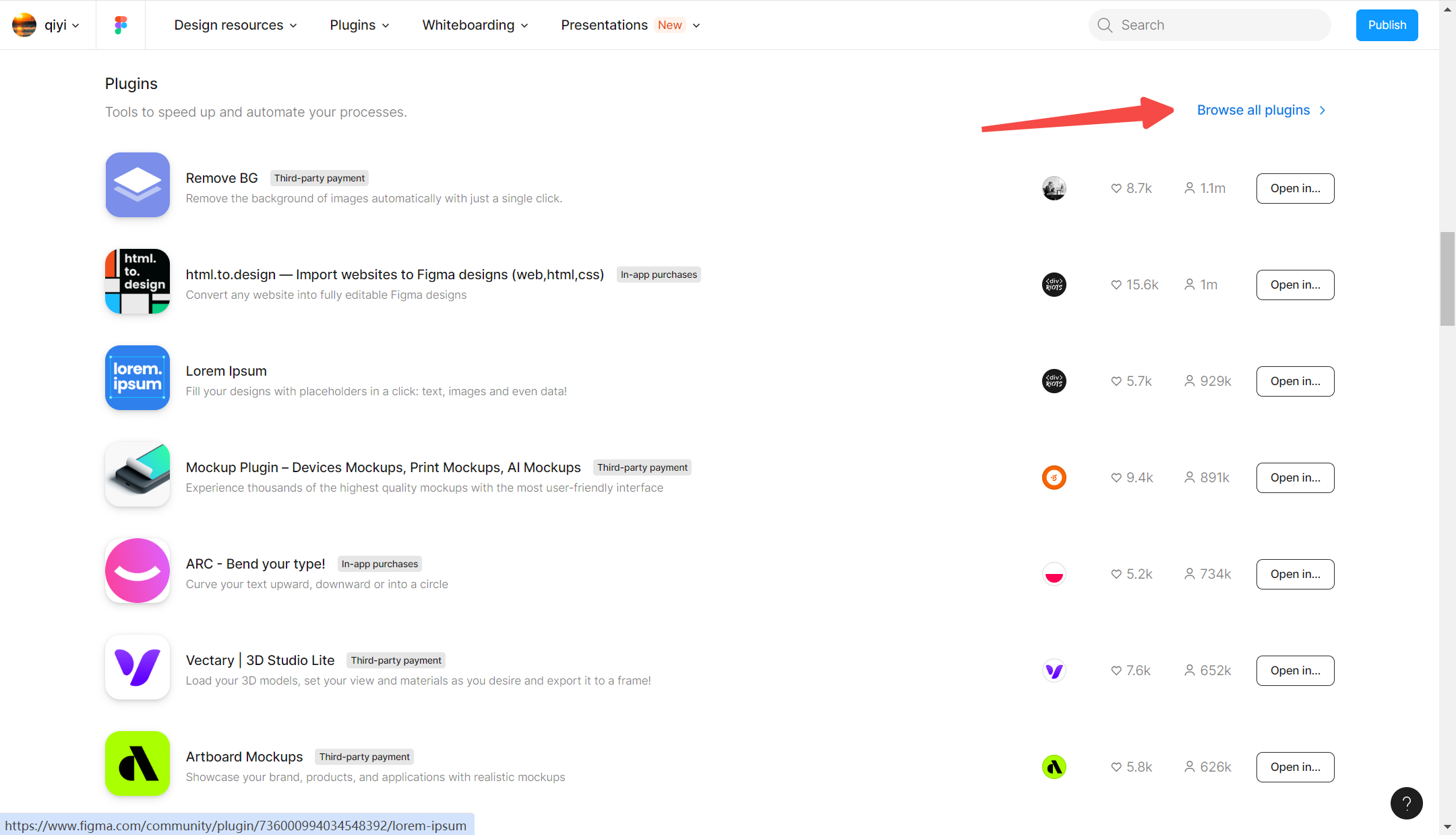
Task: Open Design resources menu
Action: click(229, 25)
